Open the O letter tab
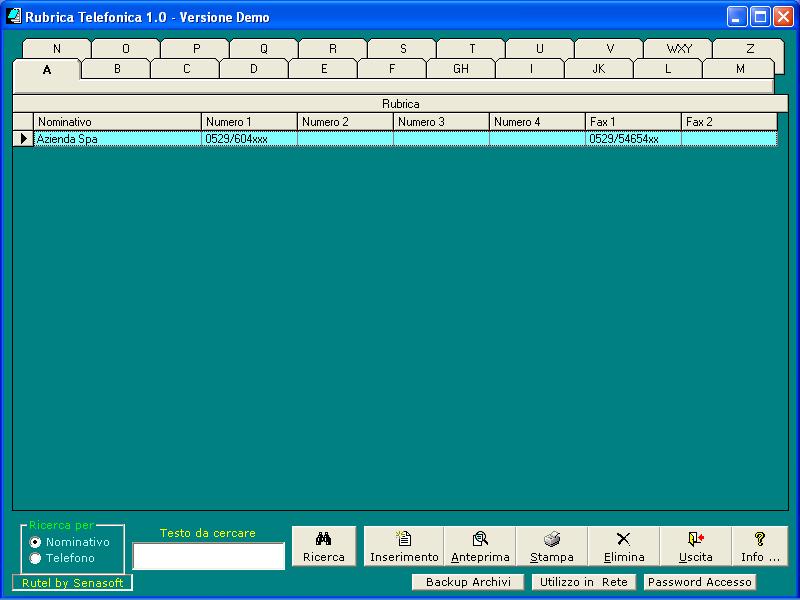Screen dimensions: 800x600 (126, 48)
